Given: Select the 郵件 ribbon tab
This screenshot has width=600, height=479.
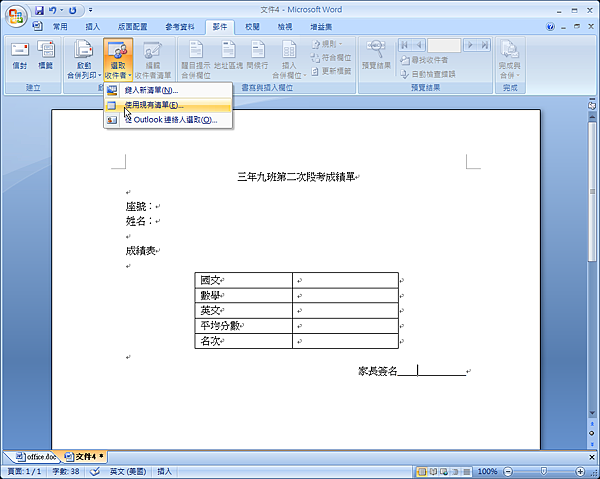Looking at the screenshot, I should 220,27.
